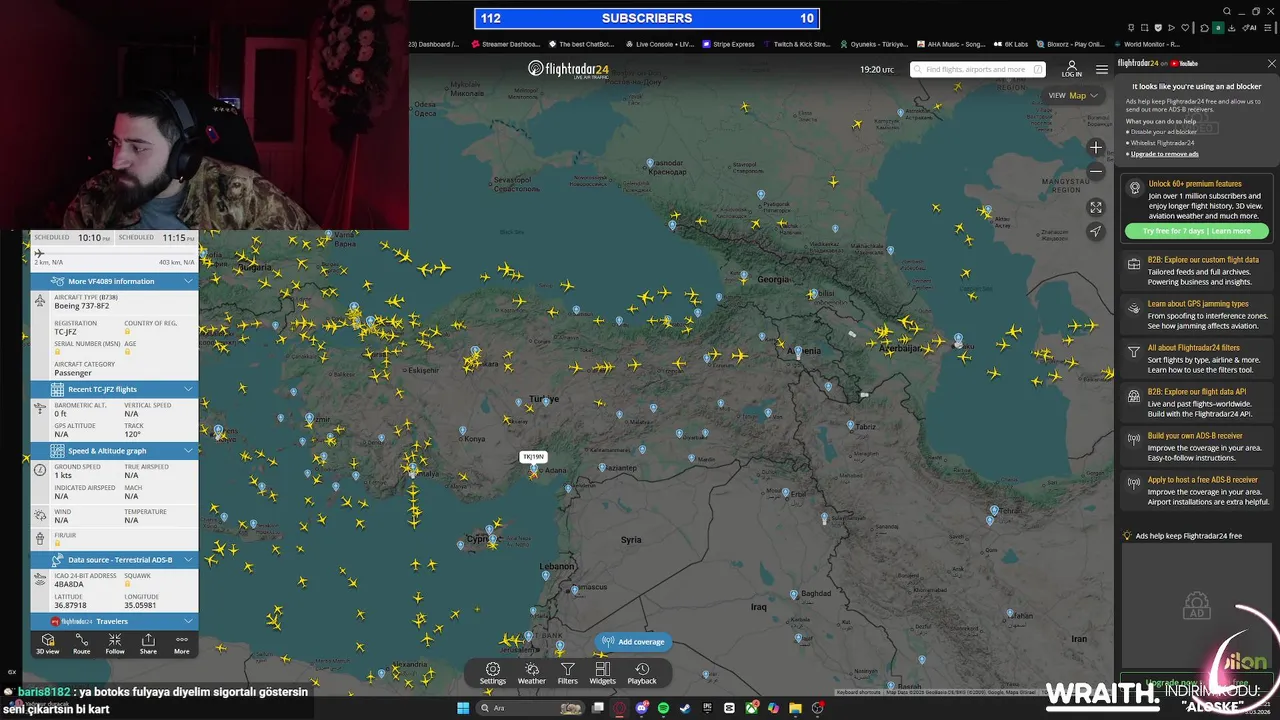Center map on my location
This screenshot has width=1280, height=720.
click(x=1095, y=231)
